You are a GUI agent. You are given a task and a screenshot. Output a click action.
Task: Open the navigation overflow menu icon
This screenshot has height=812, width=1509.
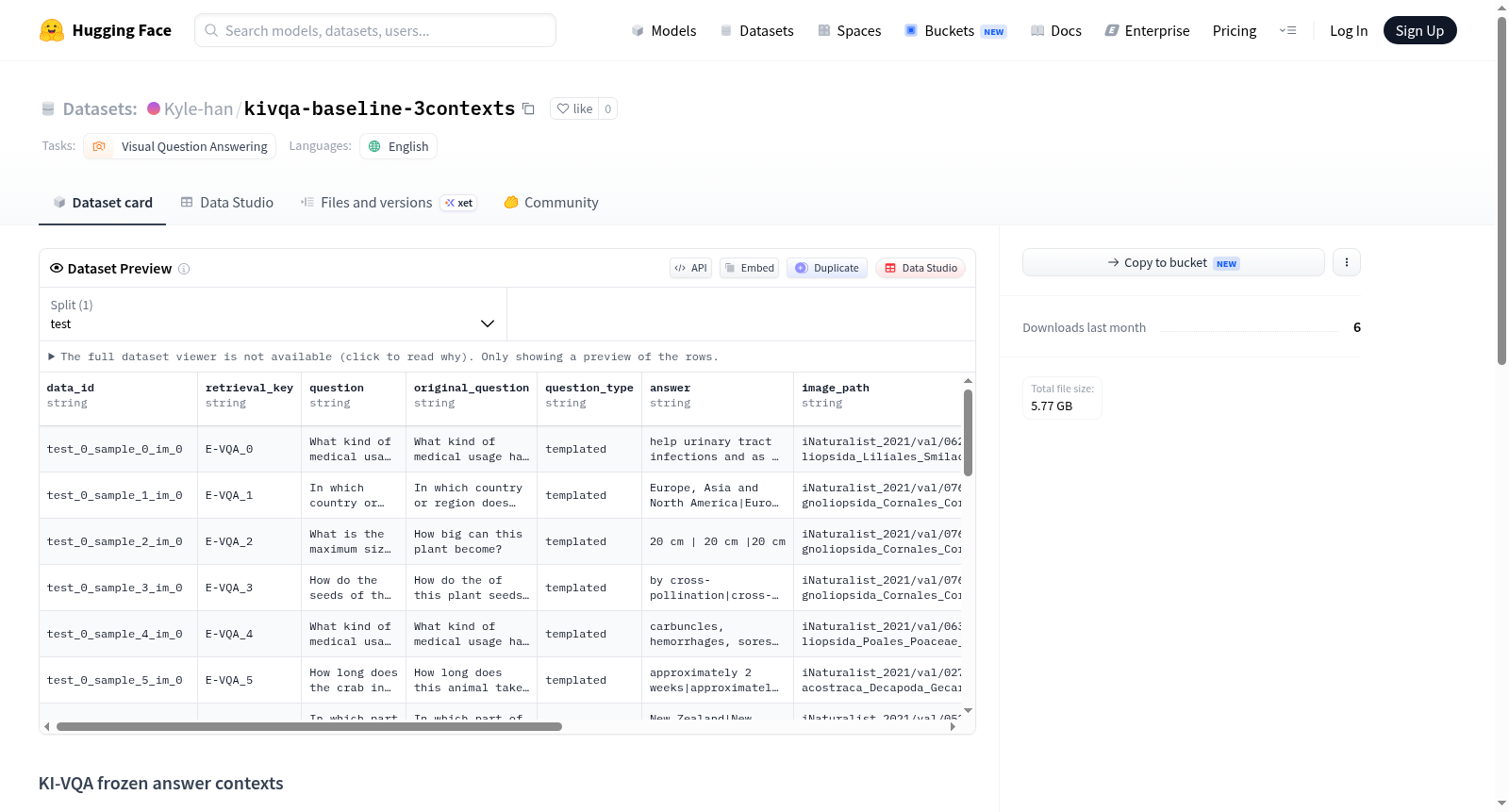tap(1287, 30)
